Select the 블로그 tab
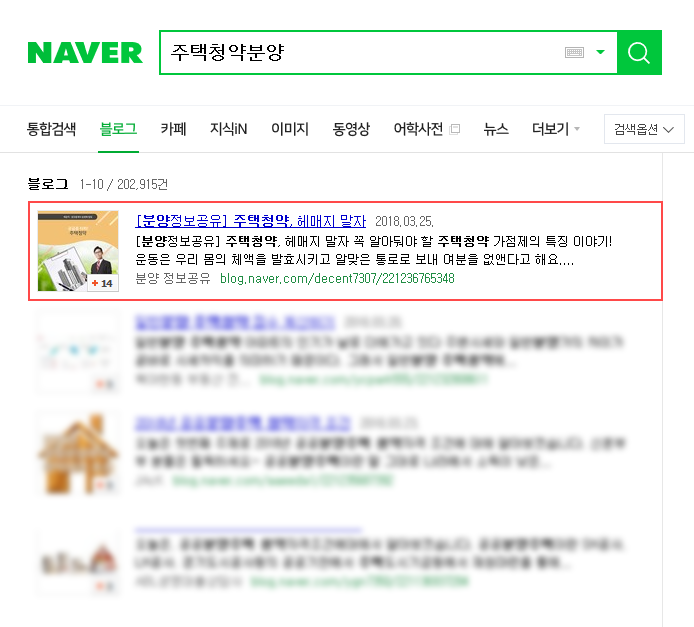This screenshot has height=627, width=694. pos(118,129)
